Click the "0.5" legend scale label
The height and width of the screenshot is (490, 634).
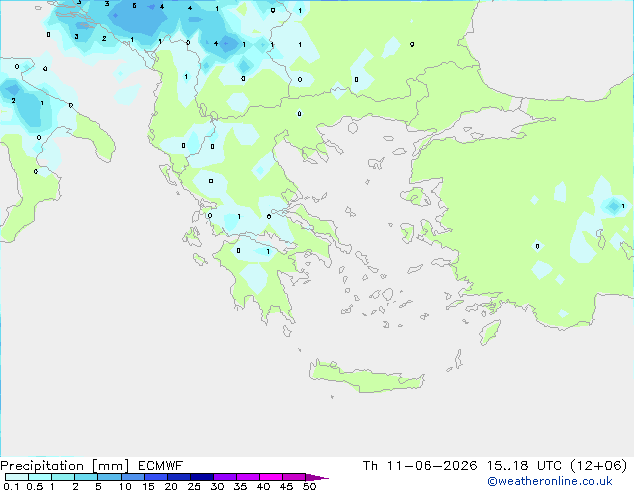click(35, 486)
